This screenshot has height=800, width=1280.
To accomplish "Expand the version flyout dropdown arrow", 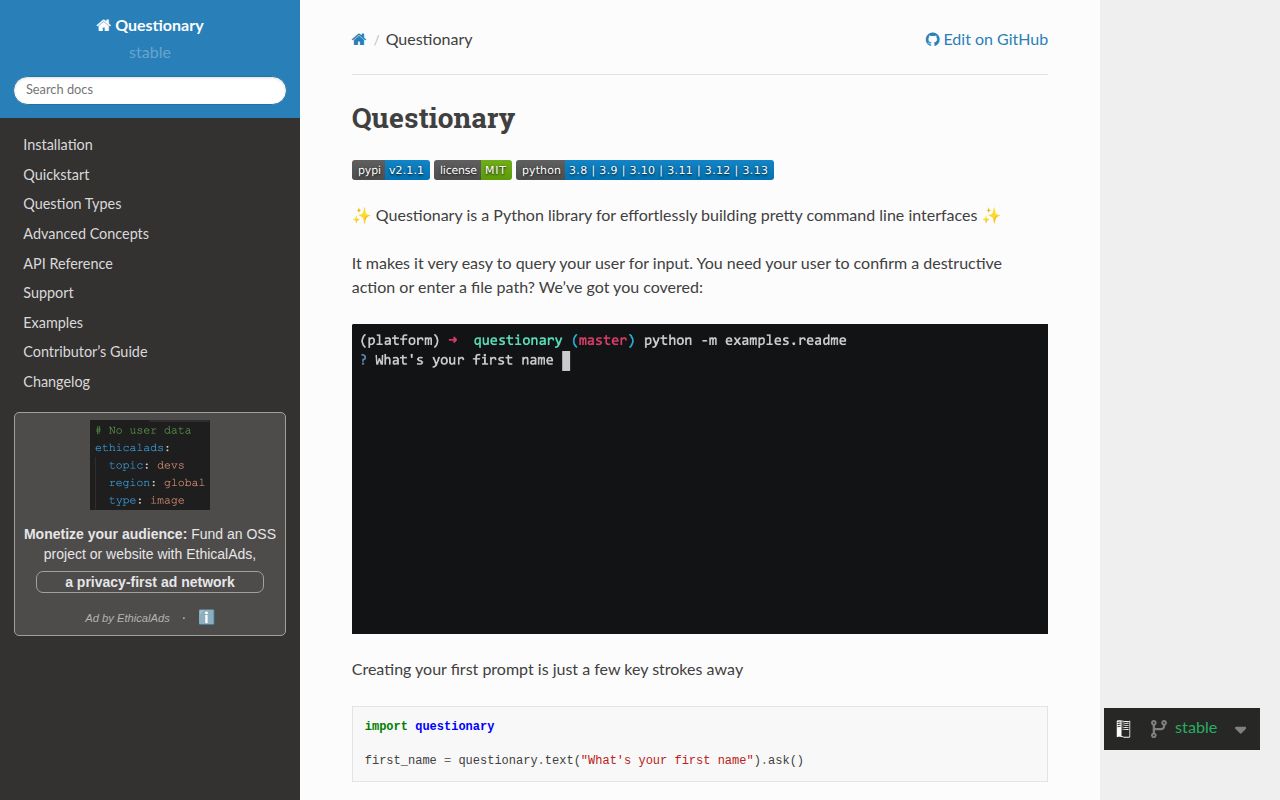I will [x=1241, y=730].
